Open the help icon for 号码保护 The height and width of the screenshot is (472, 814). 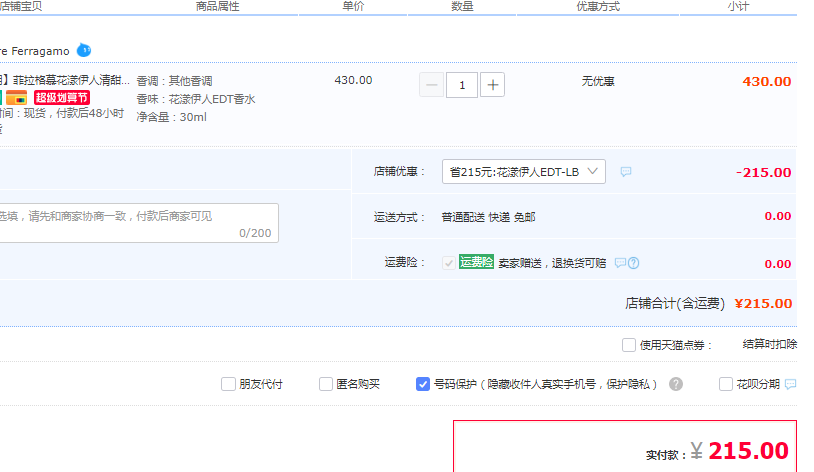tap(676, 384)
